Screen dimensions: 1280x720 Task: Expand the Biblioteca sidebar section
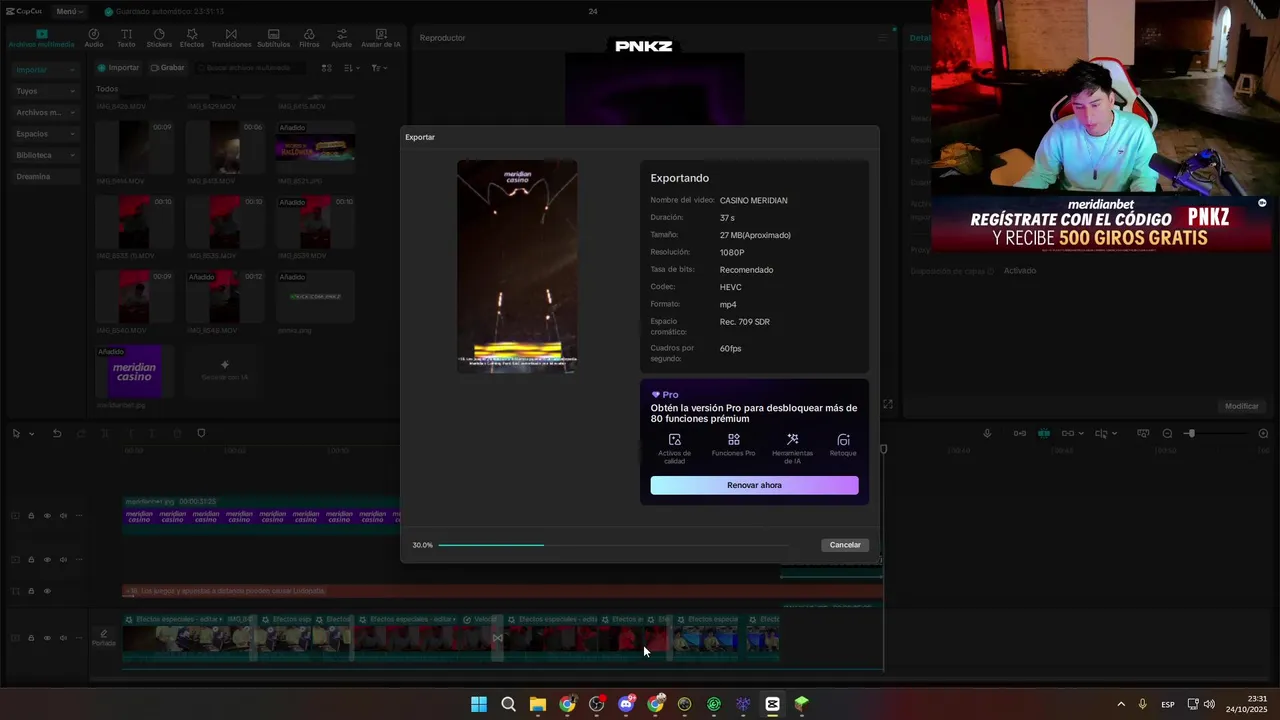45,155
